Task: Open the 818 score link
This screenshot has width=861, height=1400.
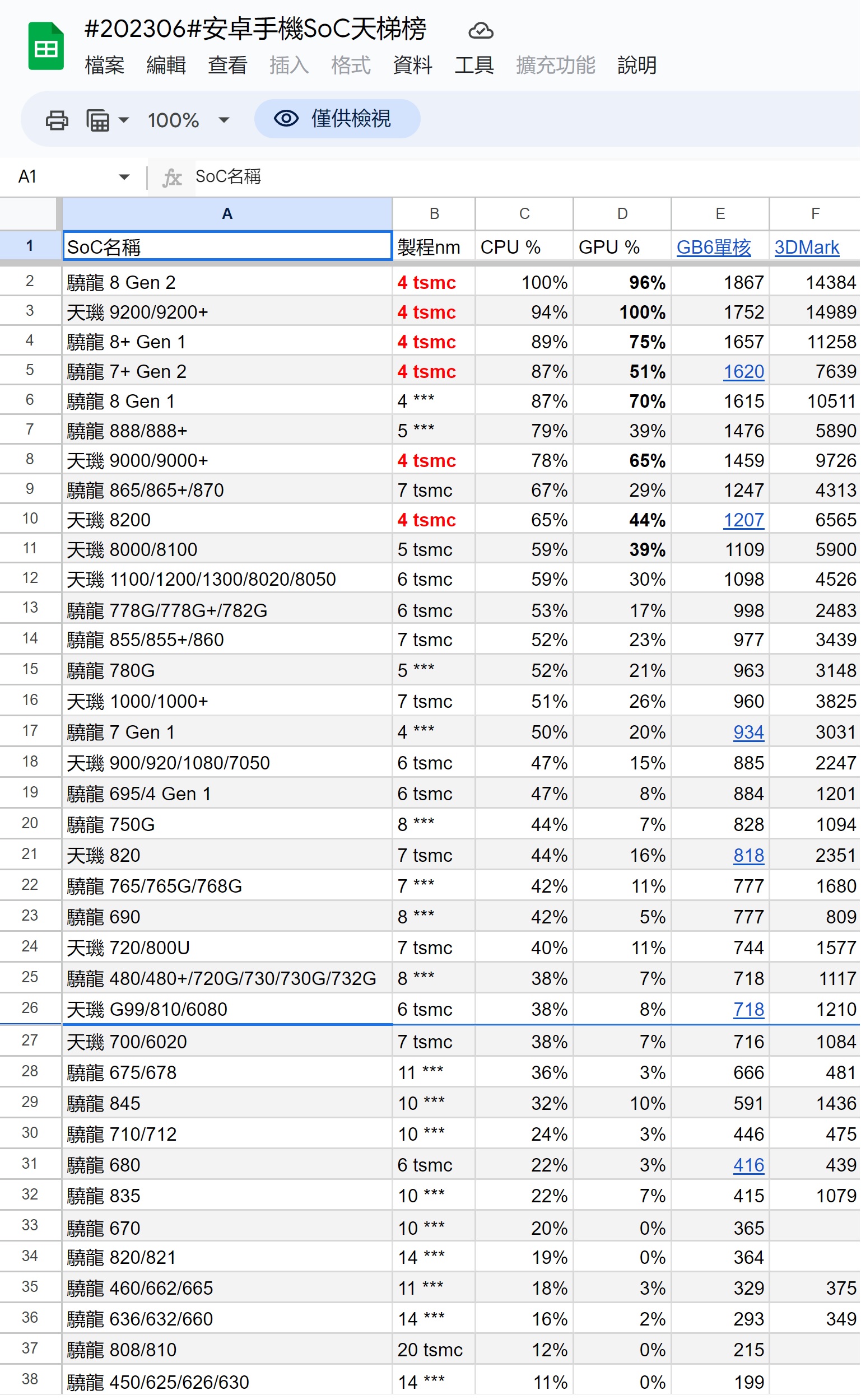Action: [x=749, y=856]
